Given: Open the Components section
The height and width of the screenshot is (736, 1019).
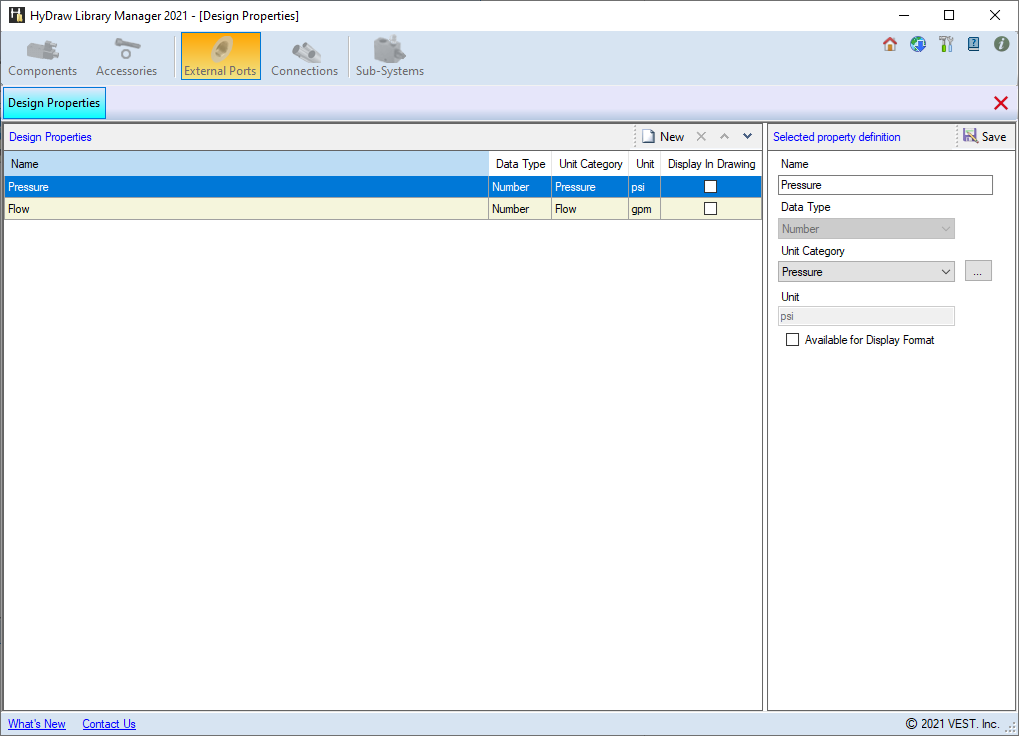Looking at the screenshot, I should click(42, 57).
